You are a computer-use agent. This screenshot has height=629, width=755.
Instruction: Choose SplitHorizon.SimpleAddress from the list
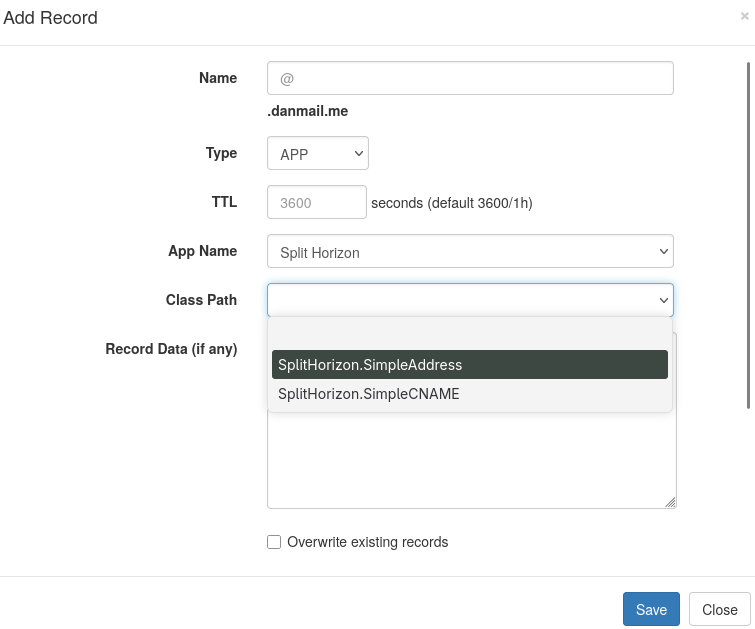470,365
